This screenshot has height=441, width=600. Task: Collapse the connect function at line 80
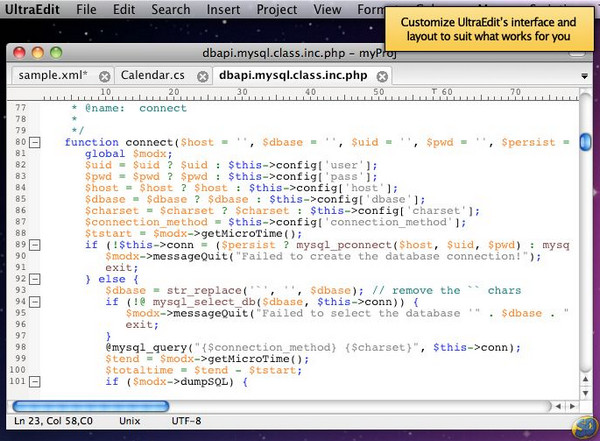36,143
